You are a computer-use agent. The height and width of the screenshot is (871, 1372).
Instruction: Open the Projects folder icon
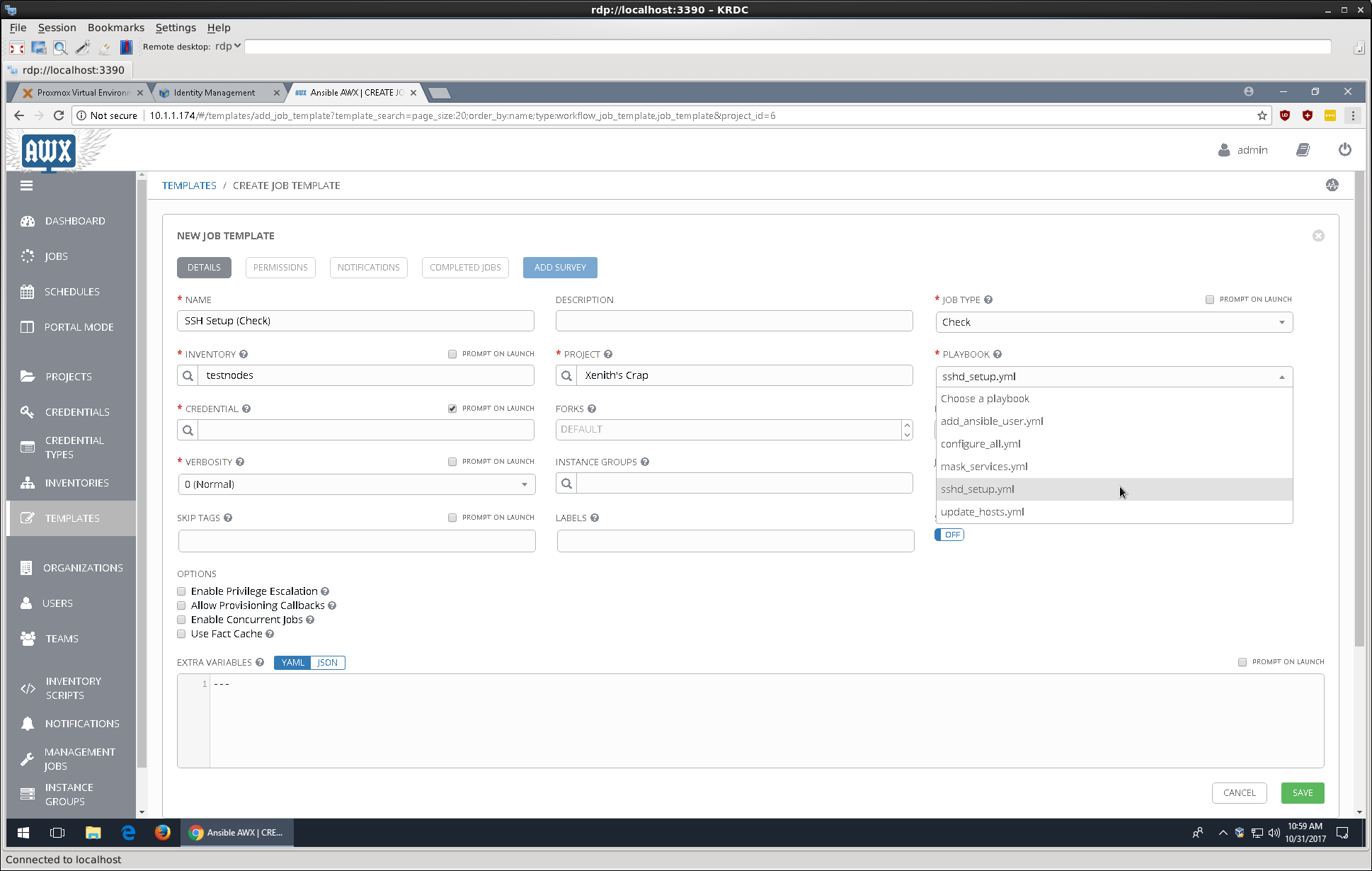pos(28,377)
